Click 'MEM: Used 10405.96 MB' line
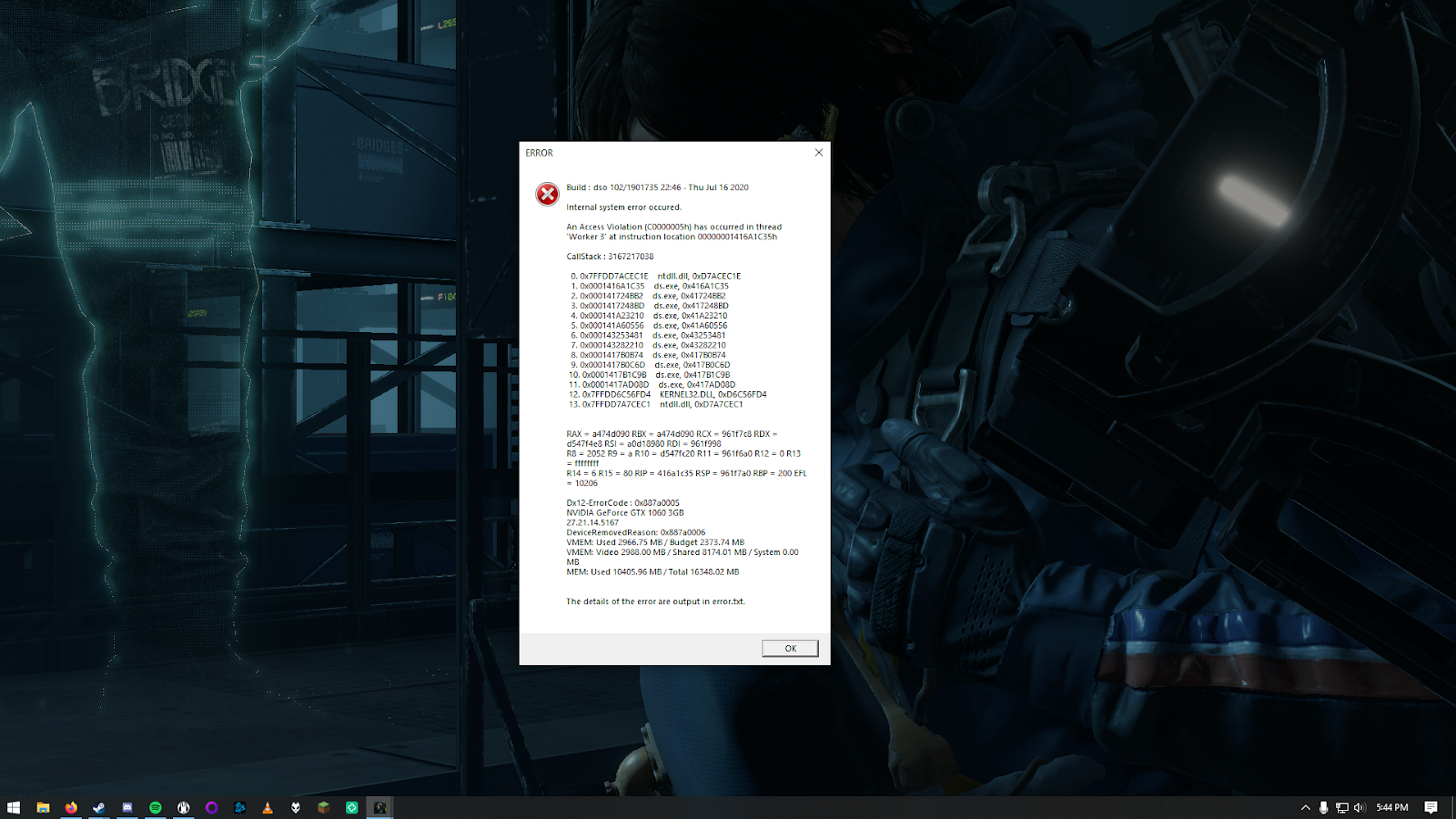Viewport: 1456px width, 819px height. pos(652,572)
